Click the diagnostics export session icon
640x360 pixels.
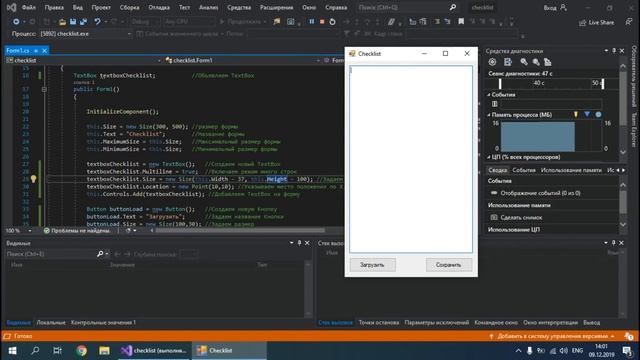(508, 62)
